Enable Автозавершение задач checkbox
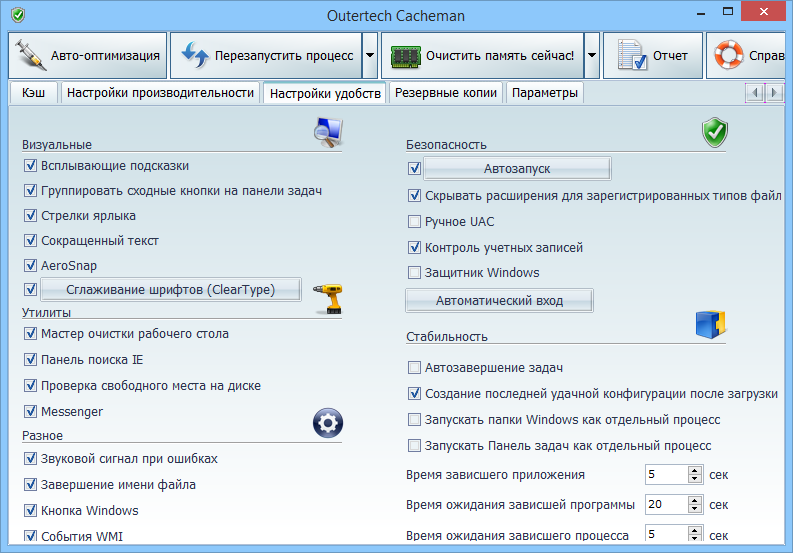Image resolution: width=793 pixels, height=553 pixels. coord(414,367)
